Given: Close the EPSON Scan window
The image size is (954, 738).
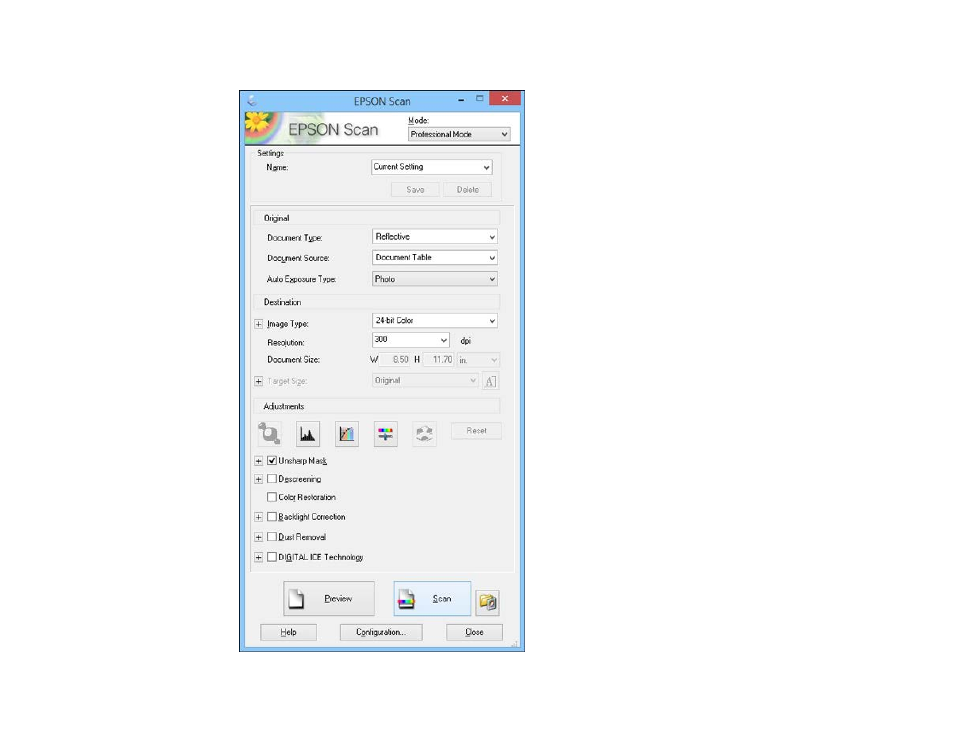Looking at the screenshot, I should [505, 99].
